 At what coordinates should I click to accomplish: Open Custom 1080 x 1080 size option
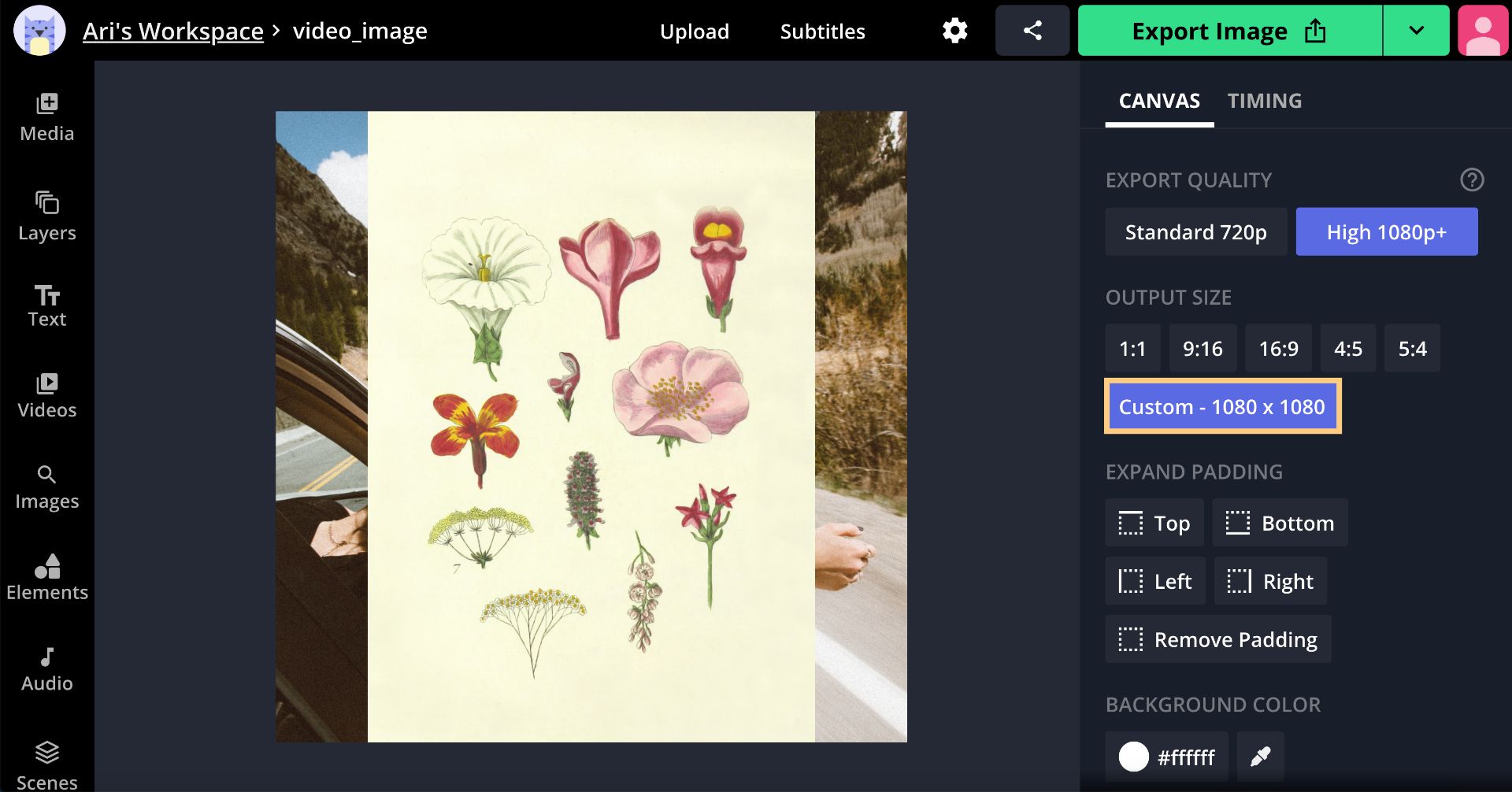(1221, 407)
